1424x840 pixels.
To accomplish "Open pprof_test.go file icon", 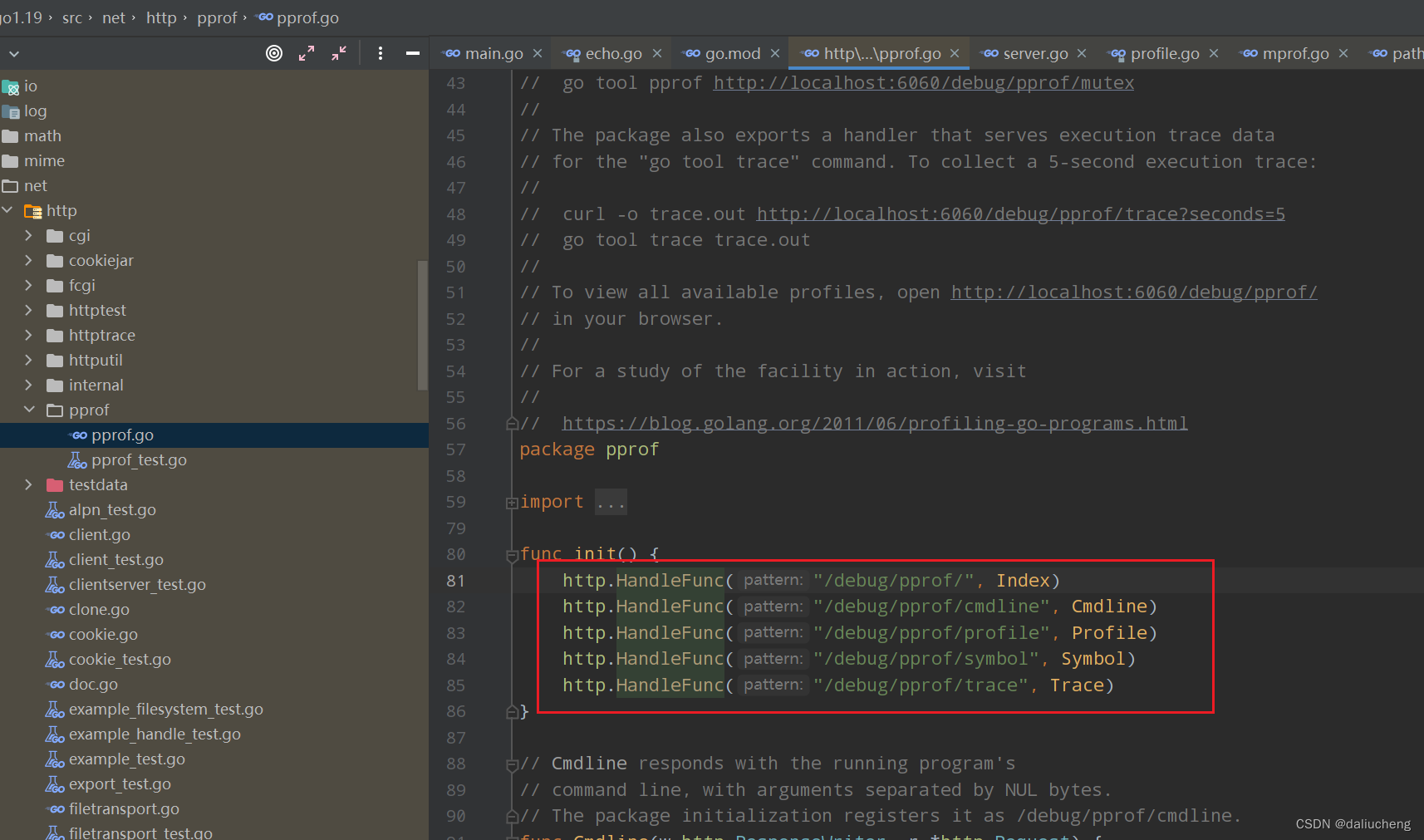I will click(x=77, y=460).
